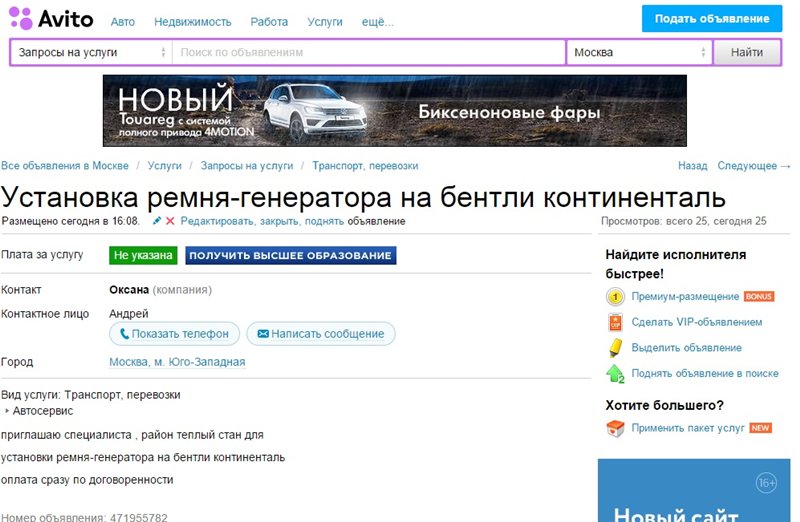Open the 'Москва' region dropdown
Screen dimensions: 800x522
click(639, 52)
